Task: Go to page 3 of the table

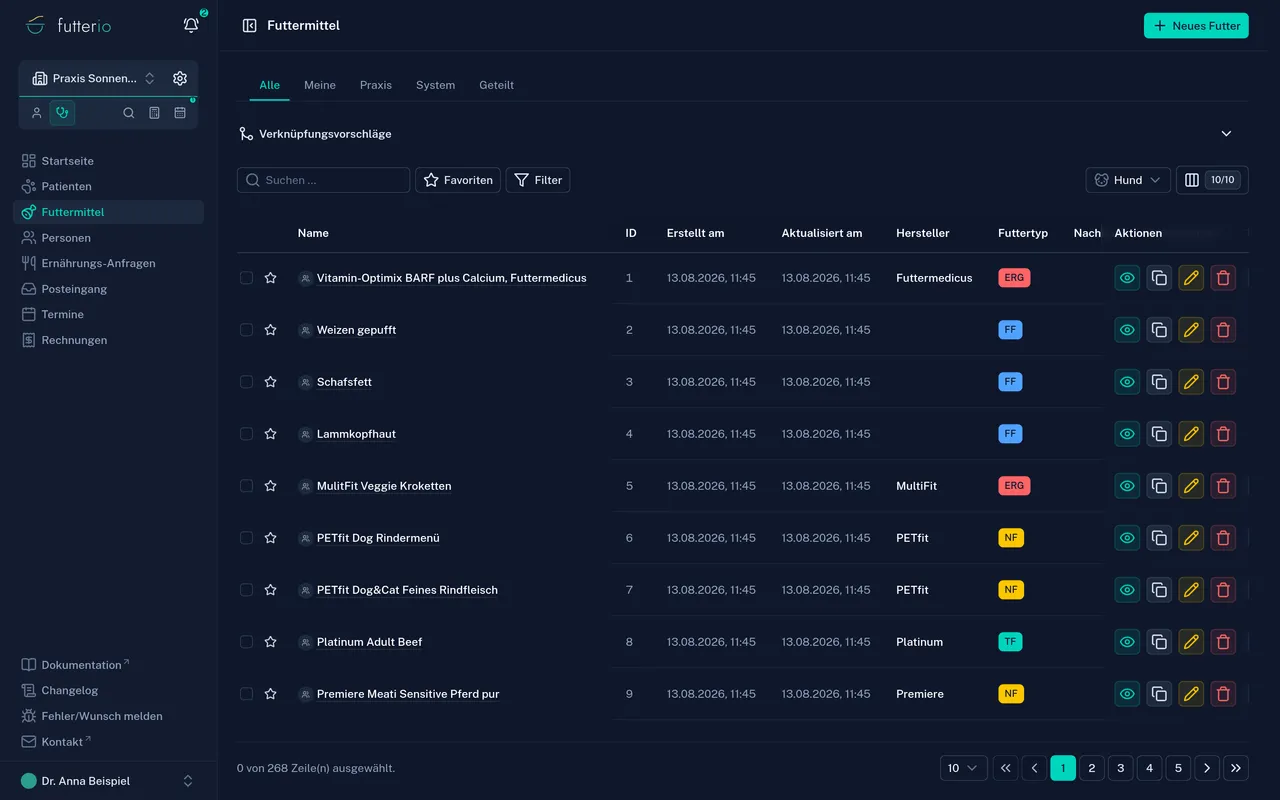Action: [x=1121, y=768]
